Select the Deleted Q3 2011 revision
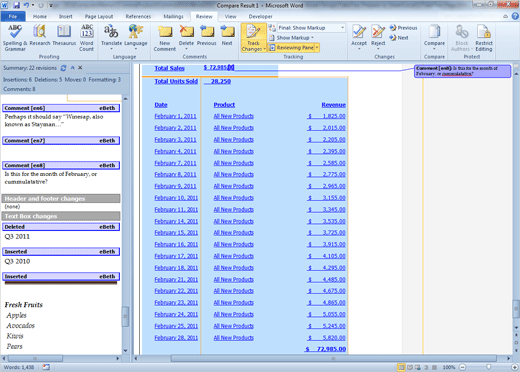This screenshot has height=372, width=520. 61,227
